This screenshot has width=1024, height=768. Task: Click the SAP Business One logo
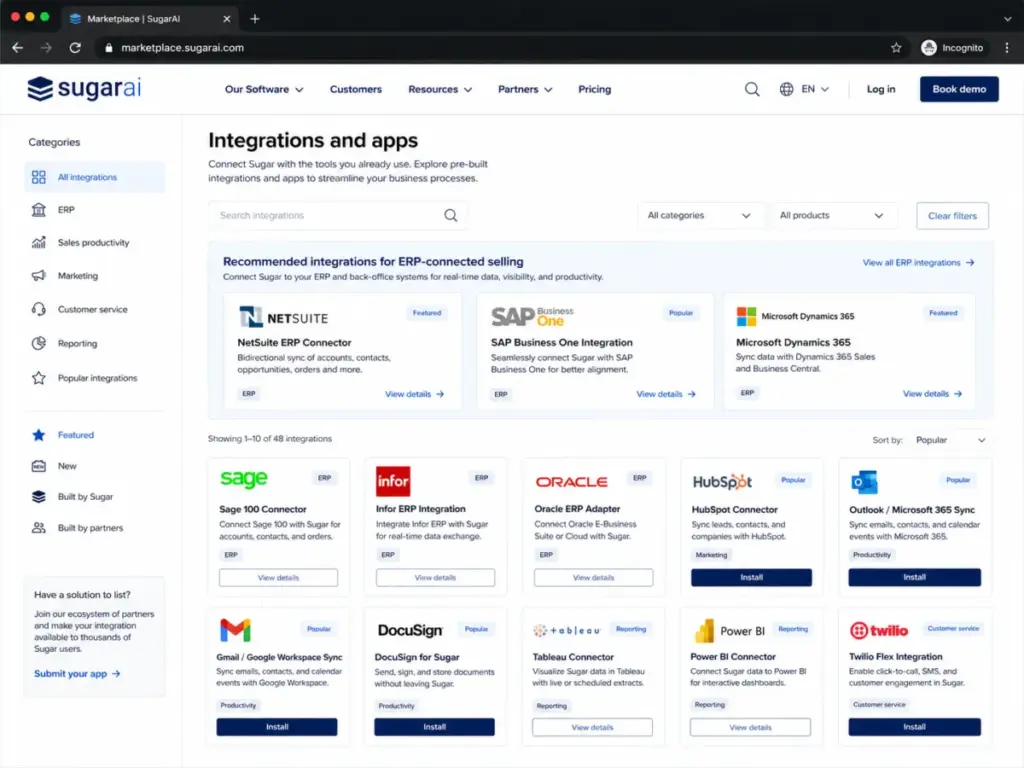click(x=532, y=317)
